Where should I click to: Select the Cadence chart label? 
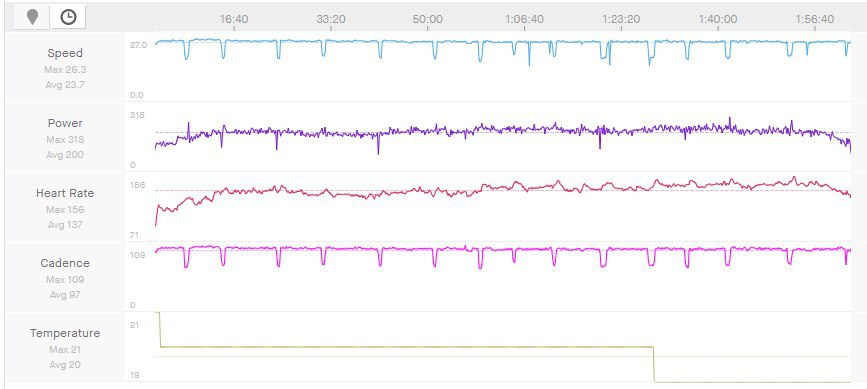pyautogui.click(x=65, y=263)
